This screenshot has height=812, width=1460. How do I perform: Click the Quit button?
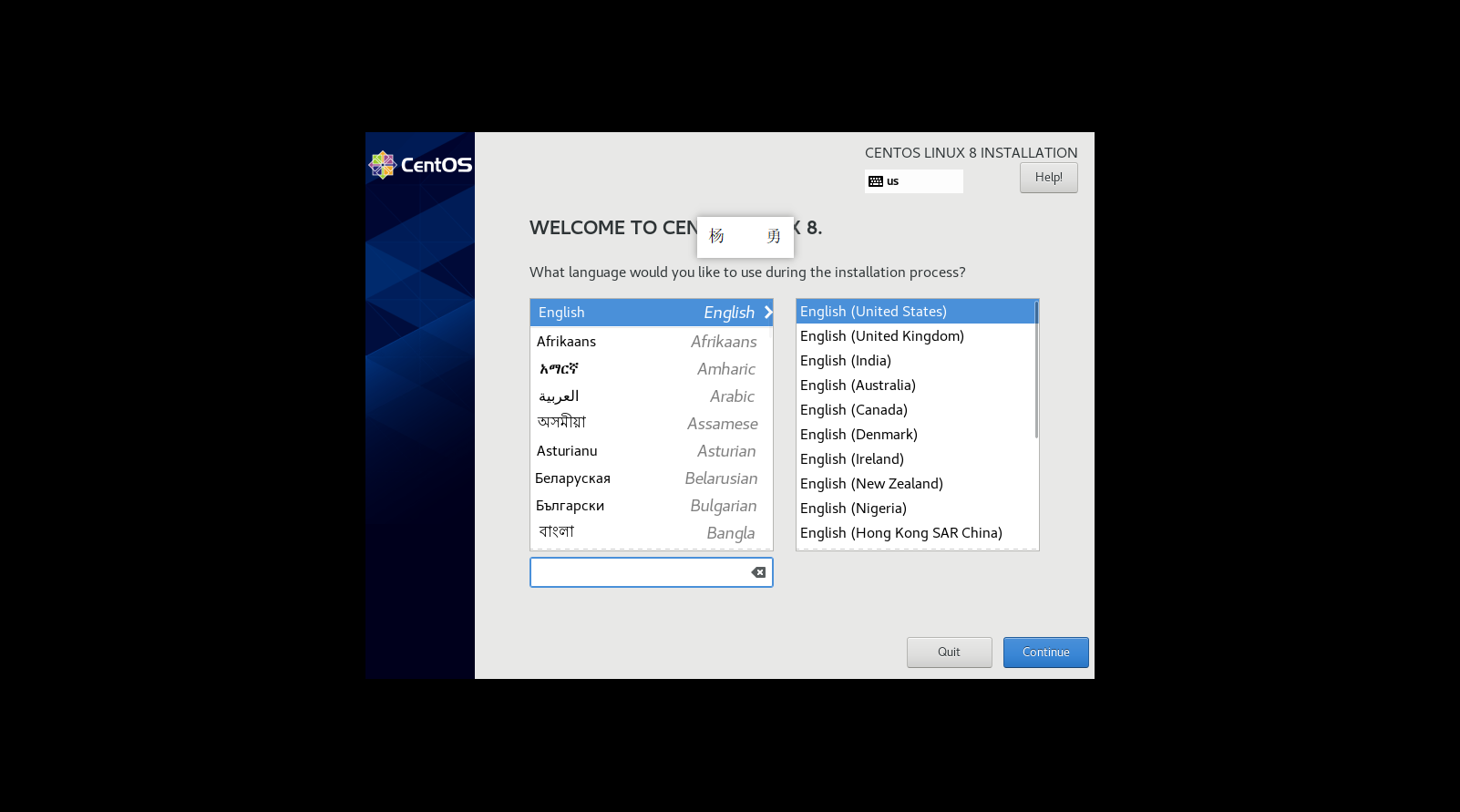(x=949, y=653)
